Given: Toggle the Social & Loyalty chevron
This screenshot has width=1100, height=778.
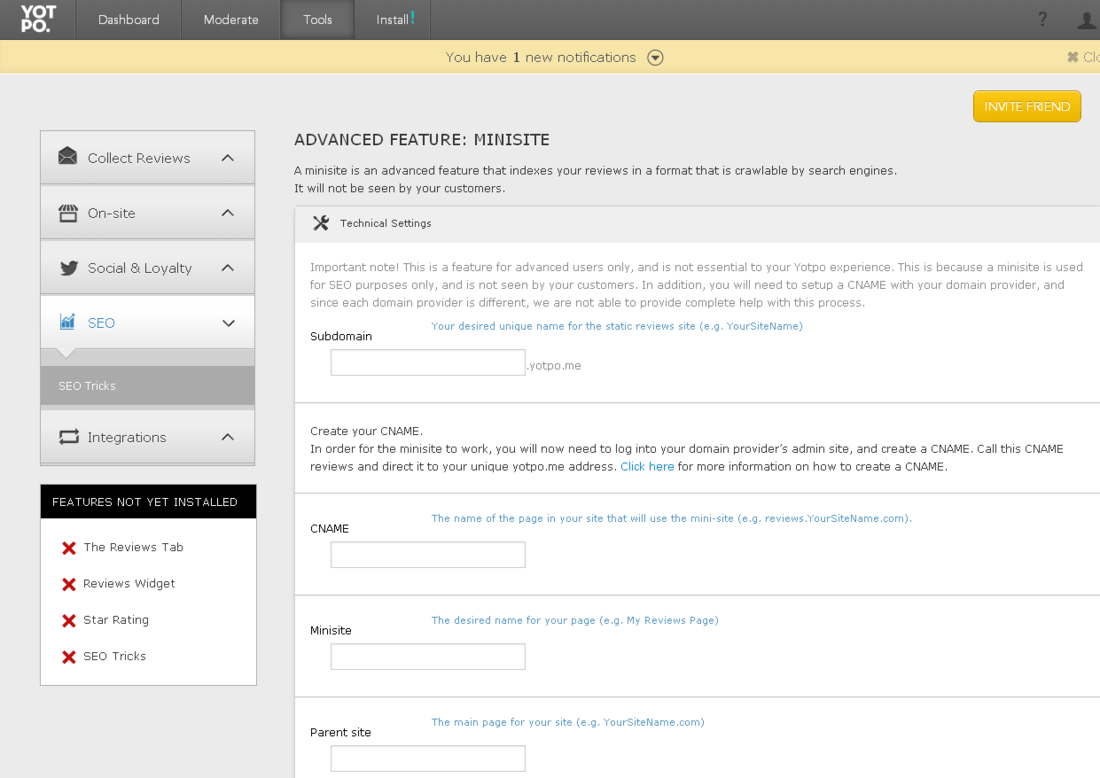Looking at the screenshot, I should [x=227, y=267].
